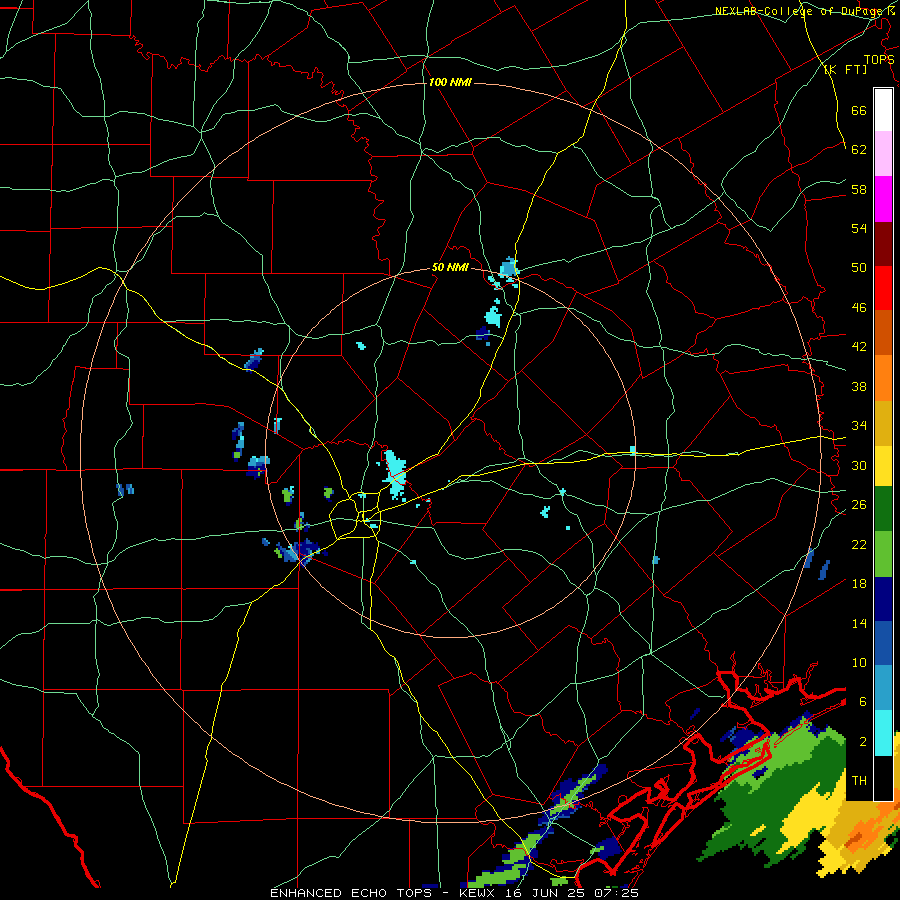Click the legend value "50"
The image size is (900, 900).
point(859,268)
